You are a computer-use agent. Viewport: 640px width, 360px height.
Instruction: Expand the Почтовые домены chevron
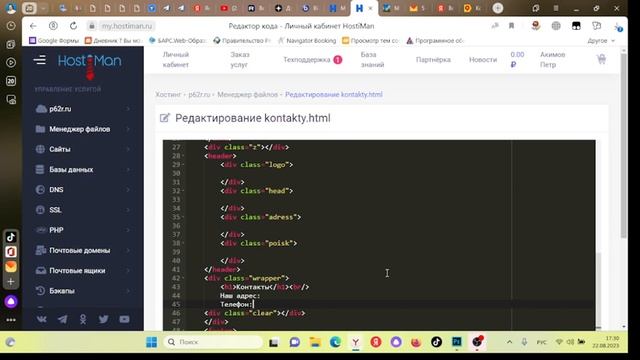click(128, 250)
